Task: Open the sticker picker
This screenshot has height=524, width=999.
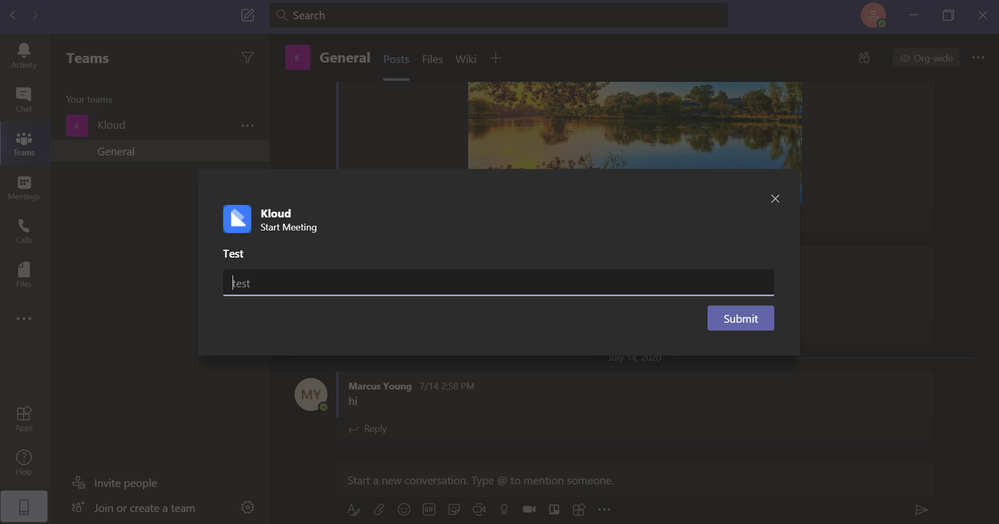Action: pos(454,509)
